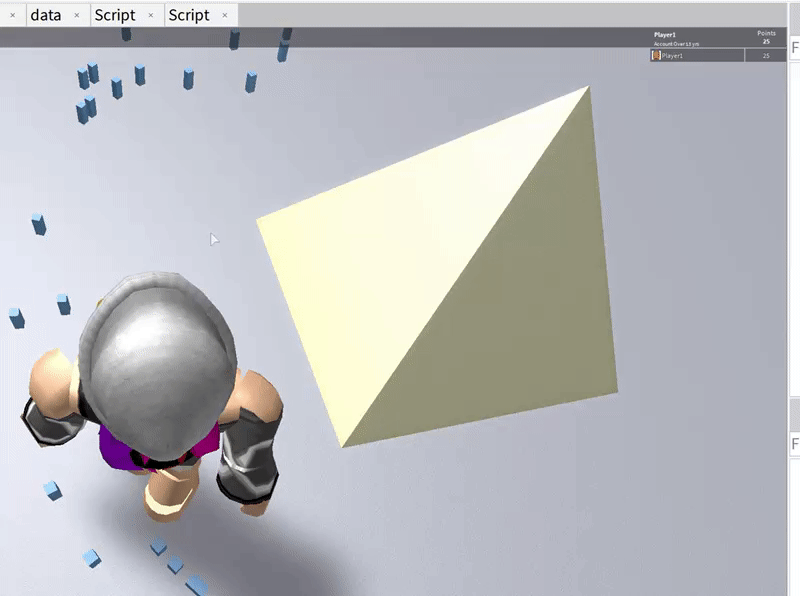Click the Player1 avatar icon in leaderboard

[656, 55]
